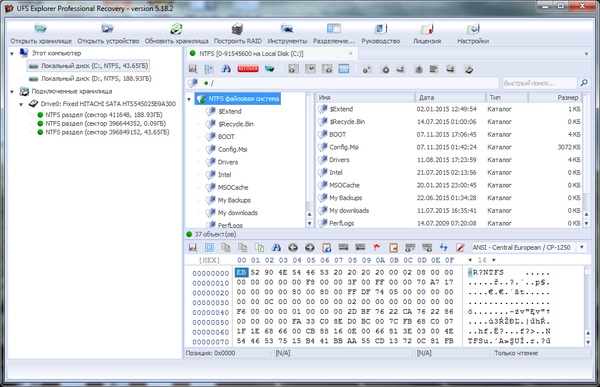Click the file list scrollbar down arrow
600x387 pixels.
[x=586, y=223]
